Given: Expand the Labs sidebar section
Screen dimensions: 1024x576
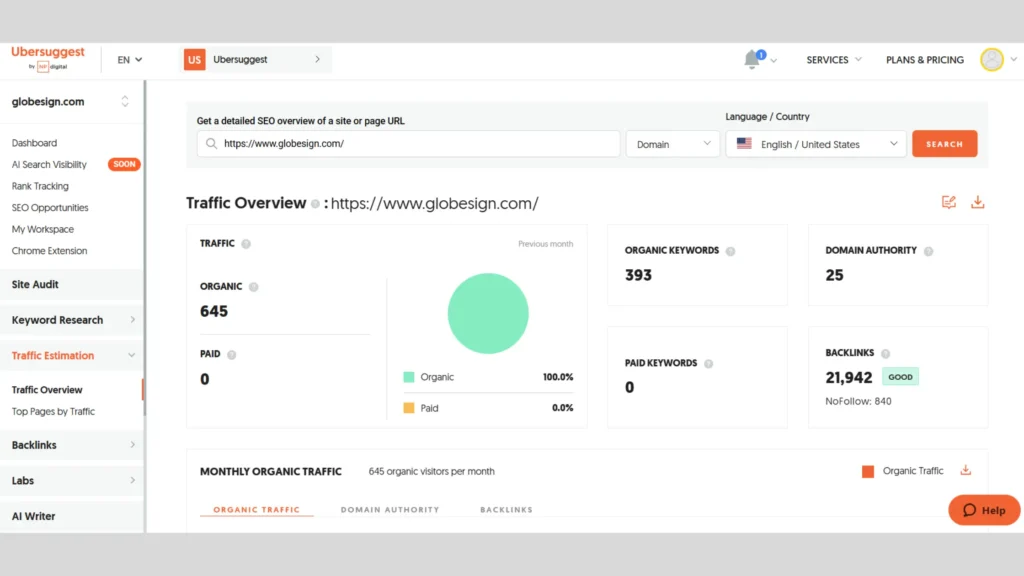Looking at the screenshot, I should click(x=72, y=480).
